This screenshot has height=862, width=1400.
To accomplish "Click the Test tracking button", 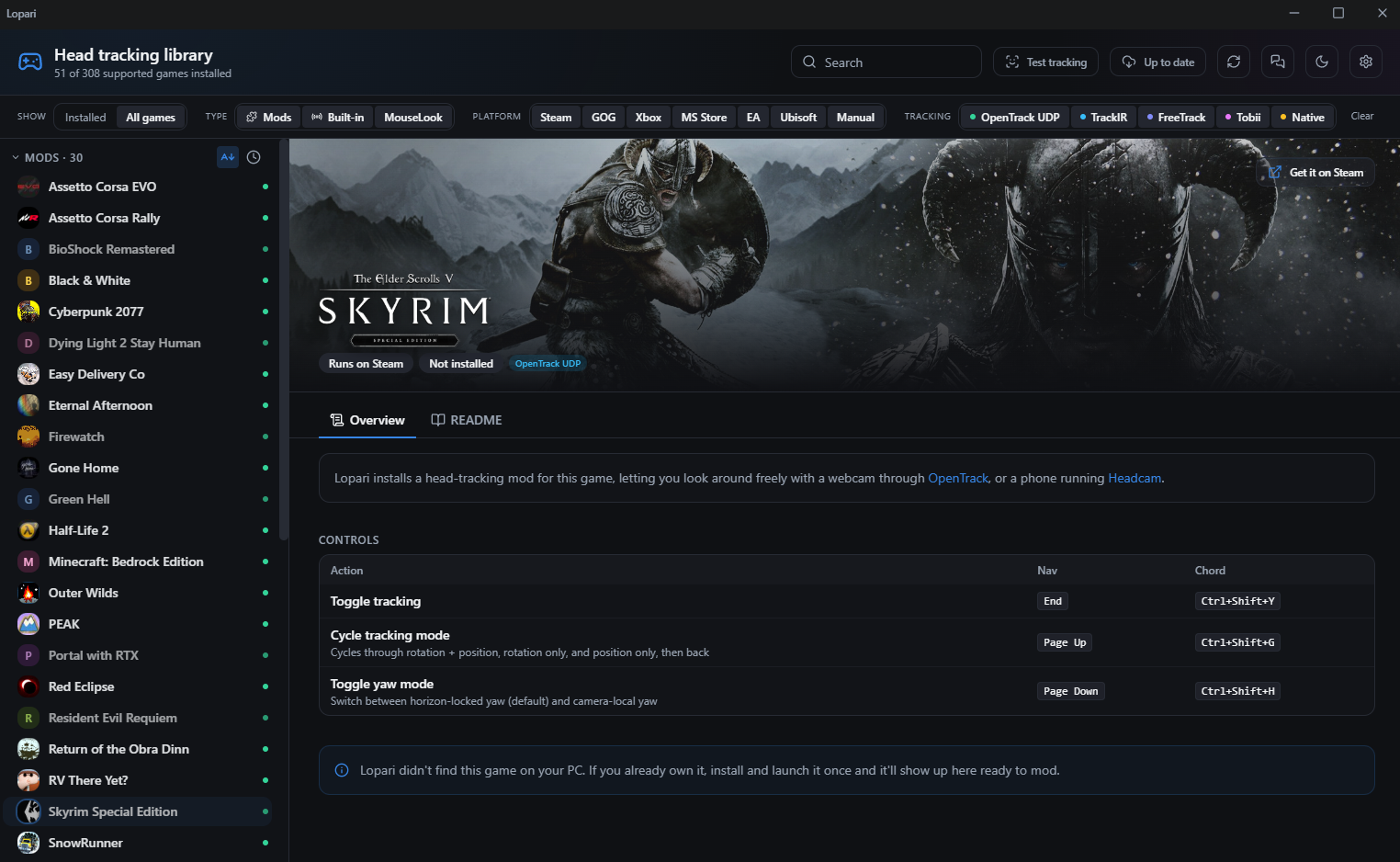I will point(1045,62).
